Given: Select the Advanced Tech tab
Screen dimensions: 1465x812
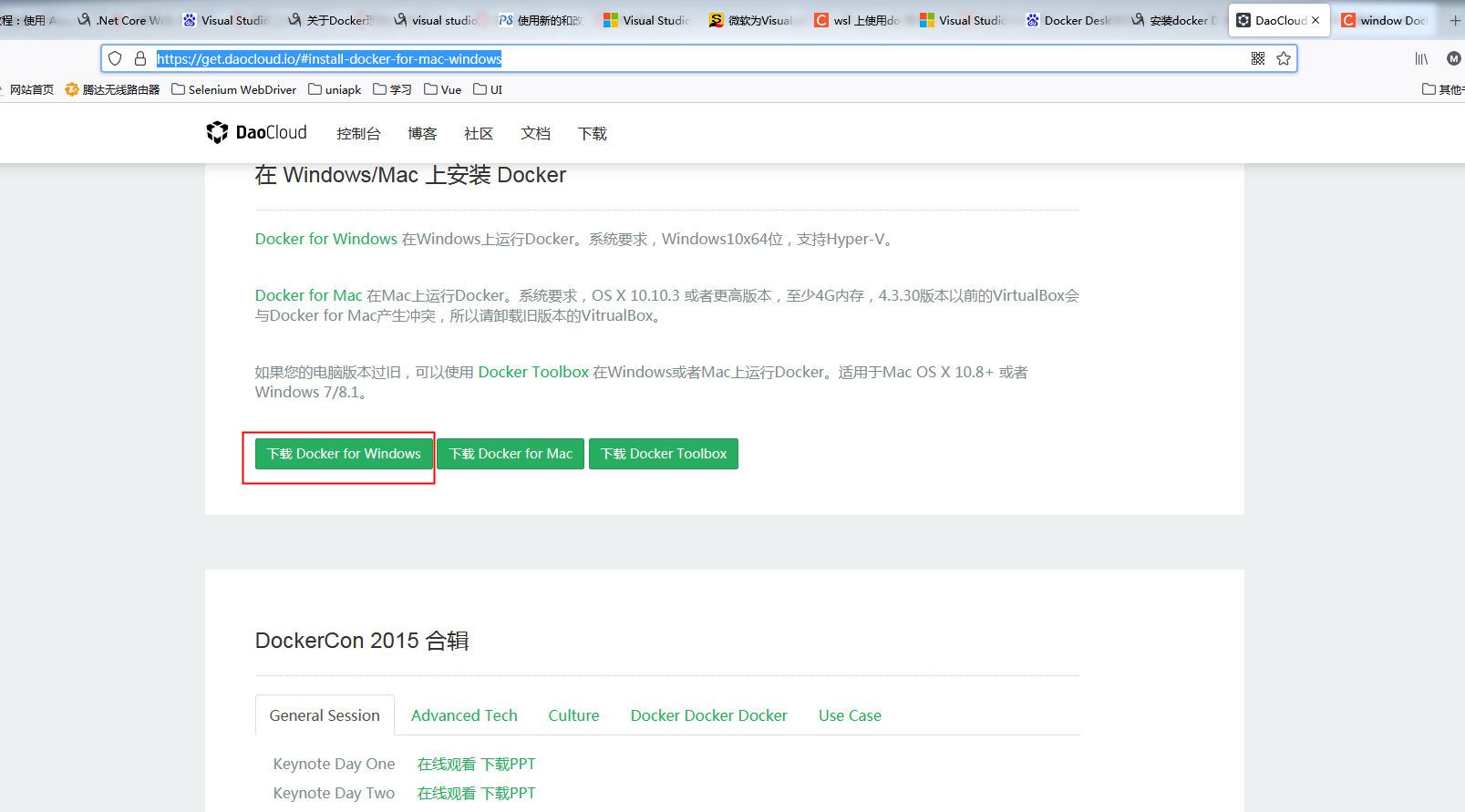Looking at the screenshot, I should click(x=464, y=715).
